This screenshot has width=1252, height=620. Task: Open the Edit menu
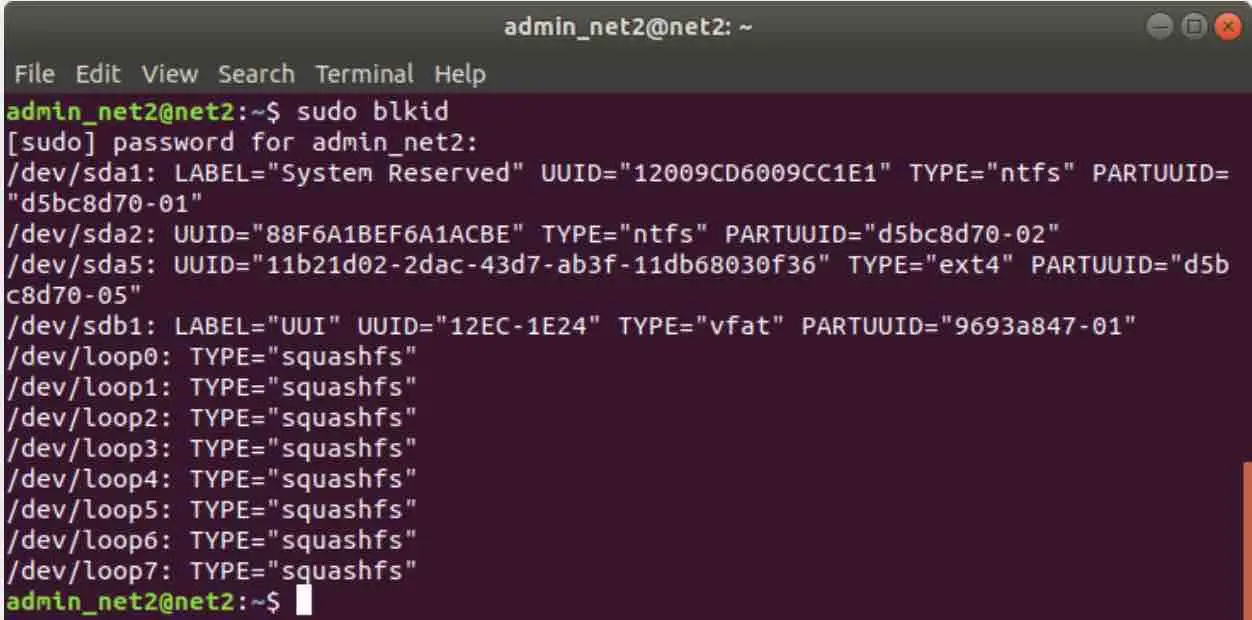[x=97, y=74]
